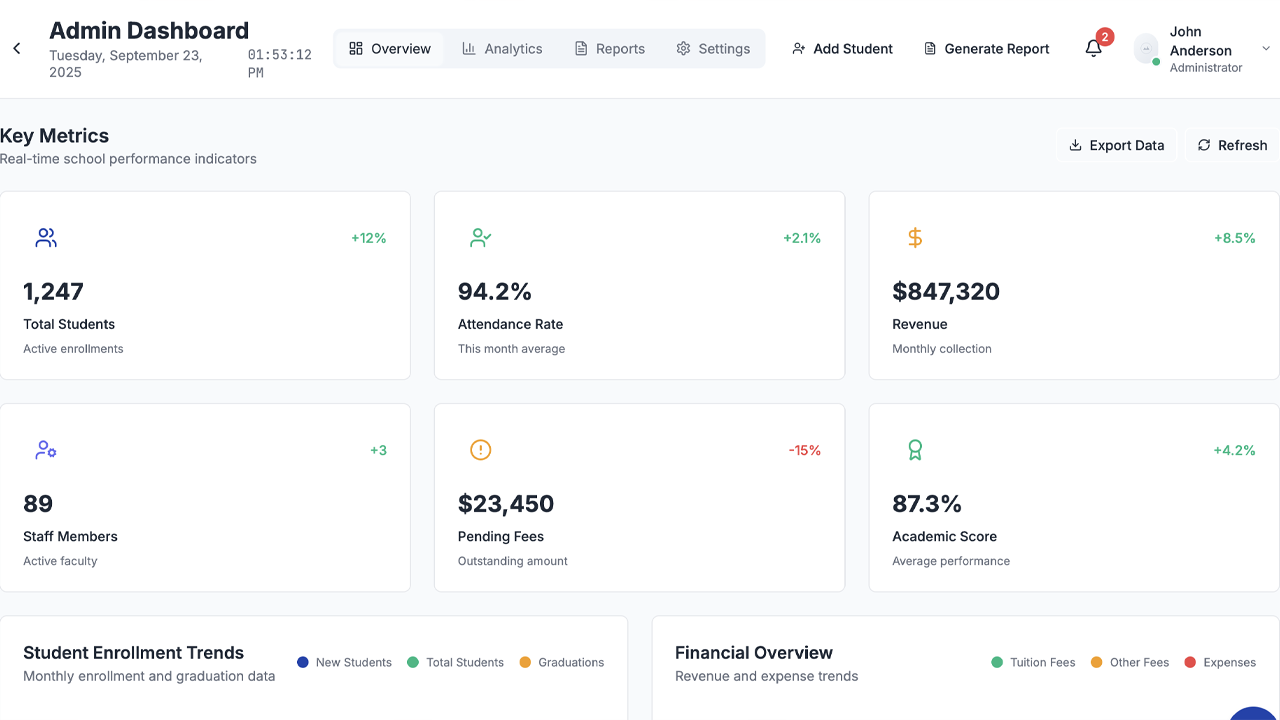Screen dimensions: 1280x720
Task: Toggle the Expenses legend series
Action: point(1220,662)
